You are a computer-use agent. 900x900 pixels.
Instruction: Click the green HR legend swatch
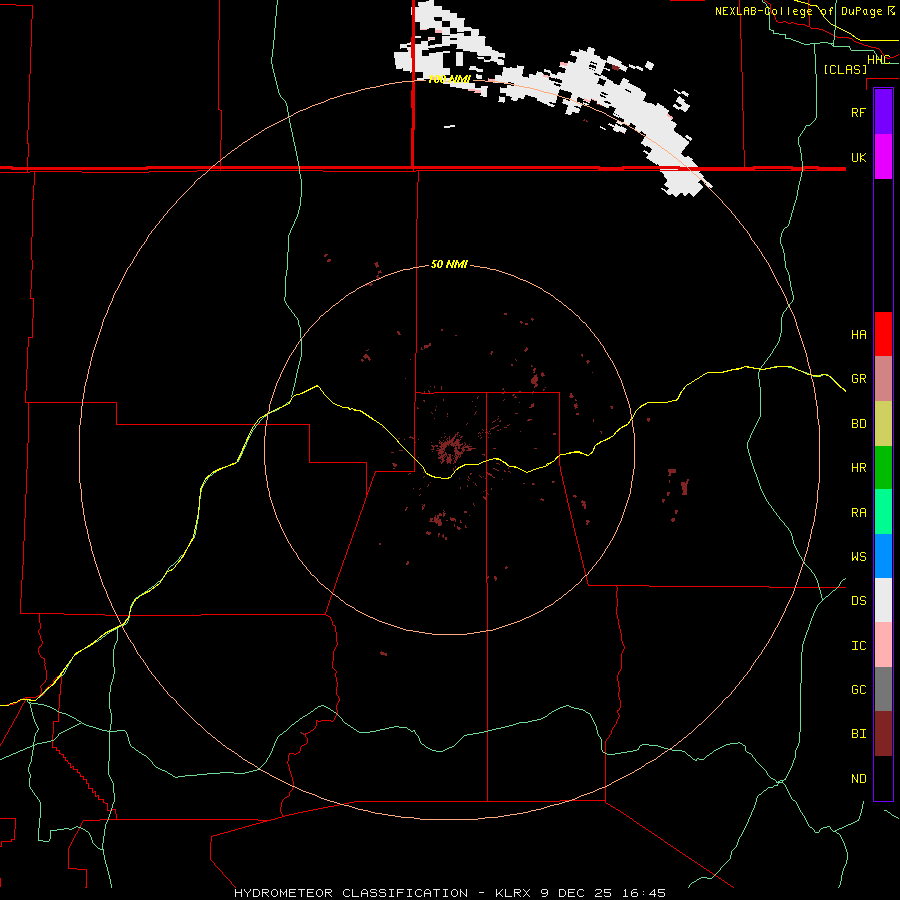883,468
